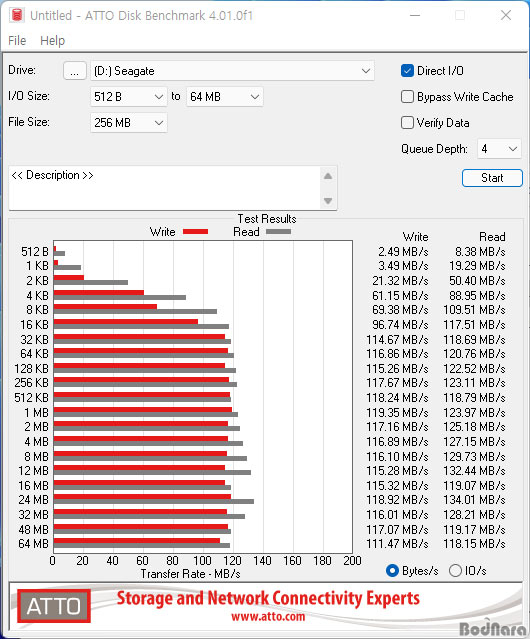The width and height of the screenshot is (530, 639).
Task: Click the ATTO logo in banner
Action: coord(54,606)
